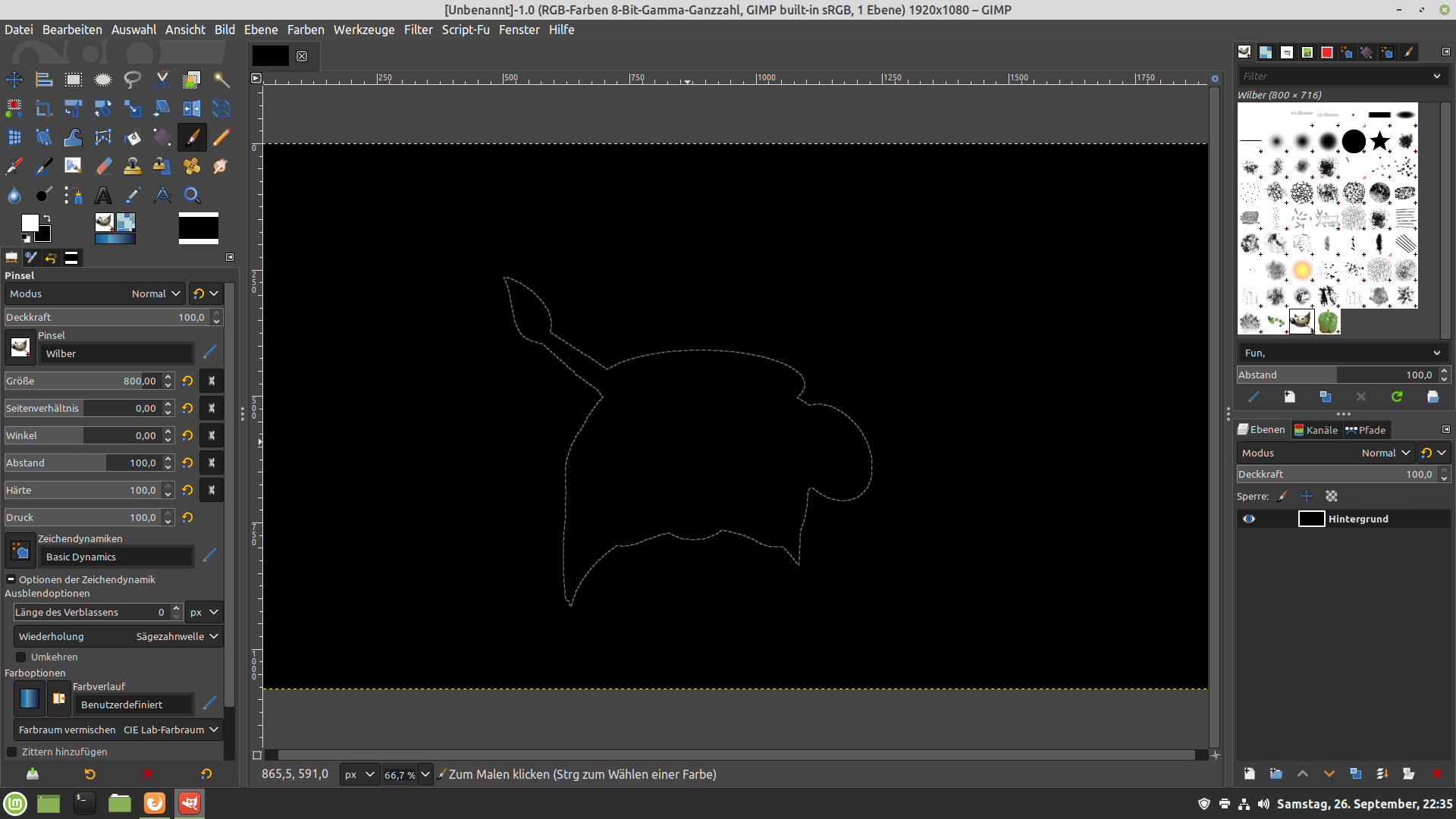This screenshot has height=819, width=1456.
Task: Switch to the Kanäle tab
Action: click(1316, 430)
